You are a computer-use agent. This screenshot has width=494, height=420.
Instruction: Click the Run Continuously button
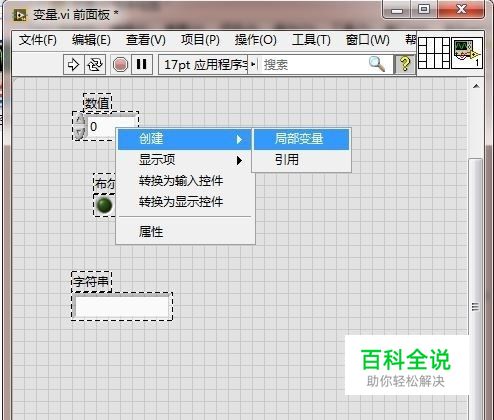tap(95, 64)
